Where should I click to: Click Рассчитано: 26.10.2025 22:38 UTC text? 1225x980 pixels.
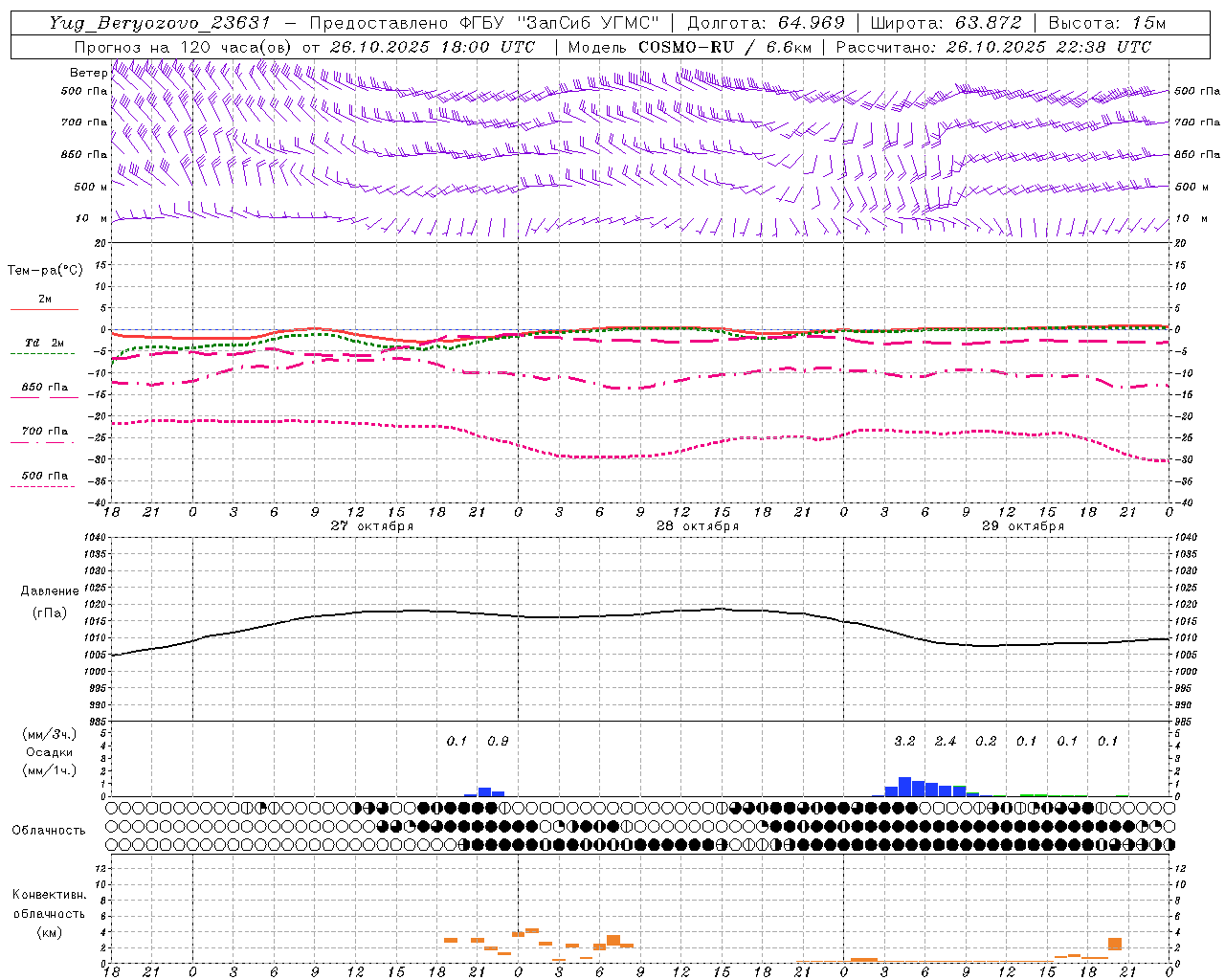(x=993, y=47)
